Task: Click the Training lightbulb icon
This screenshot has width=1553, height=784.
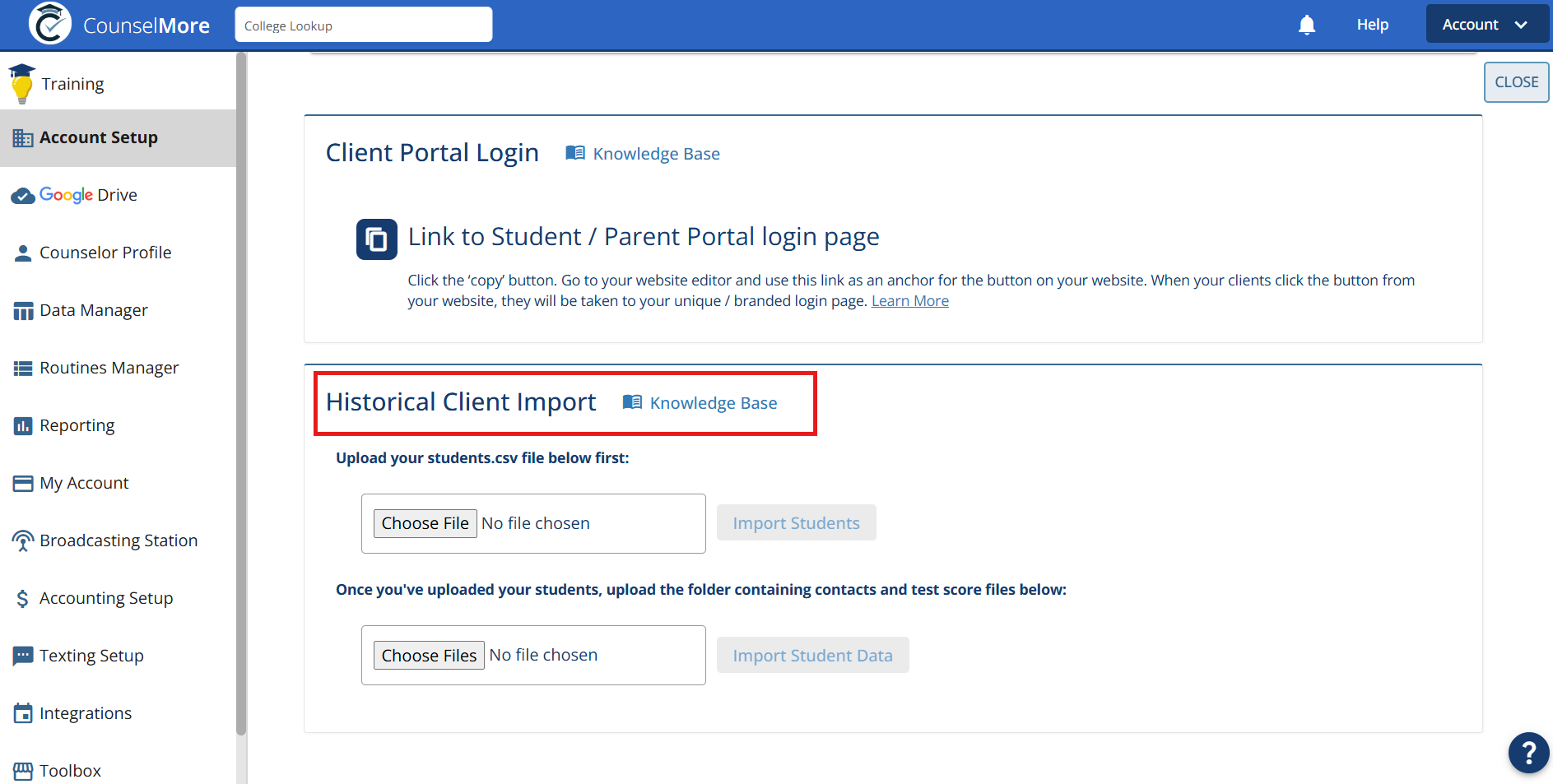Action: pos(22,83)
